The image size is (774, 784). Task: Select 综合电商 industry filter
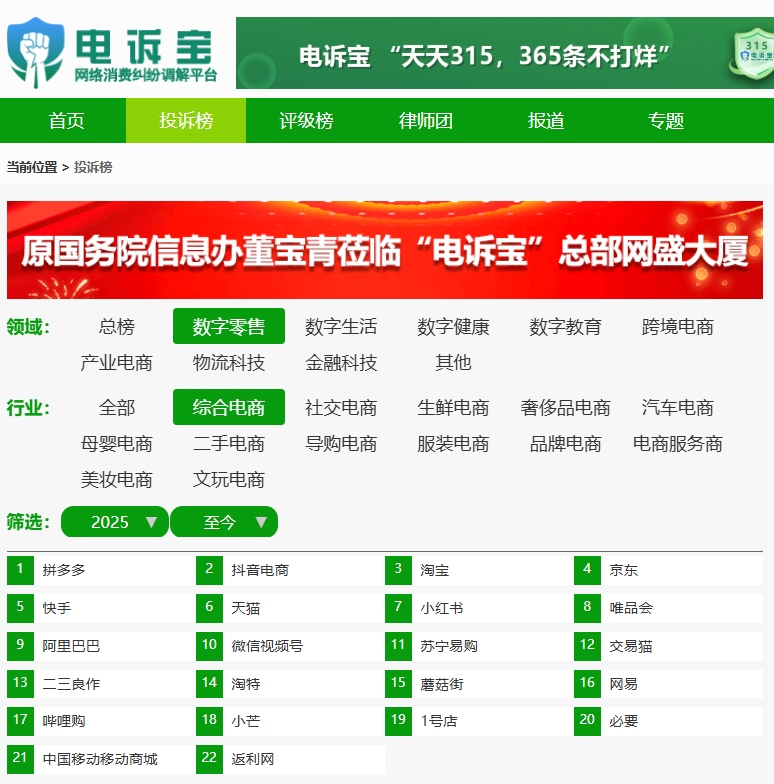pyautogui.click(x=229, y=408)
